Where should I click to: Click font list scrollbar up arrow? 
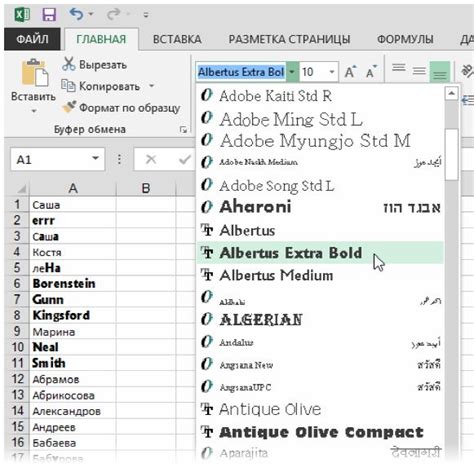coord(451,94)
